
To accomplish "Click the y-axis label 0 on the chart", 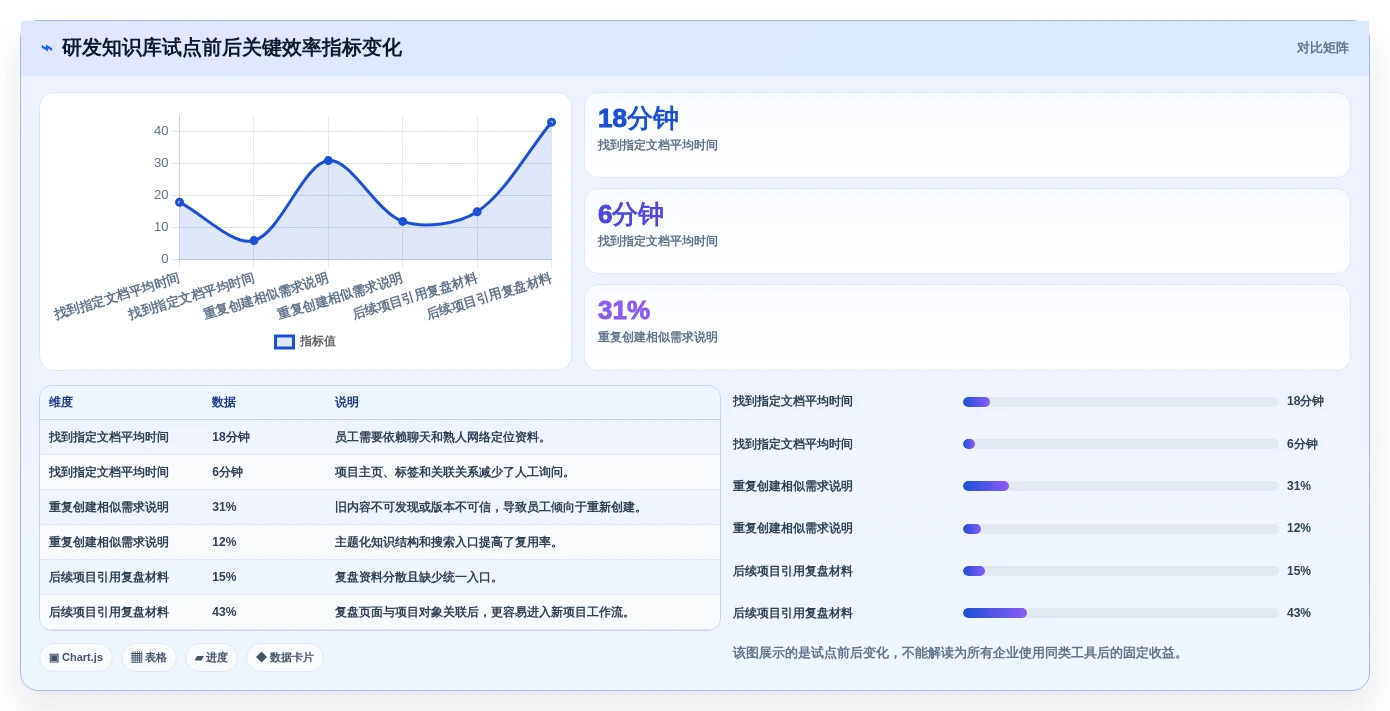I will (165, 259).
